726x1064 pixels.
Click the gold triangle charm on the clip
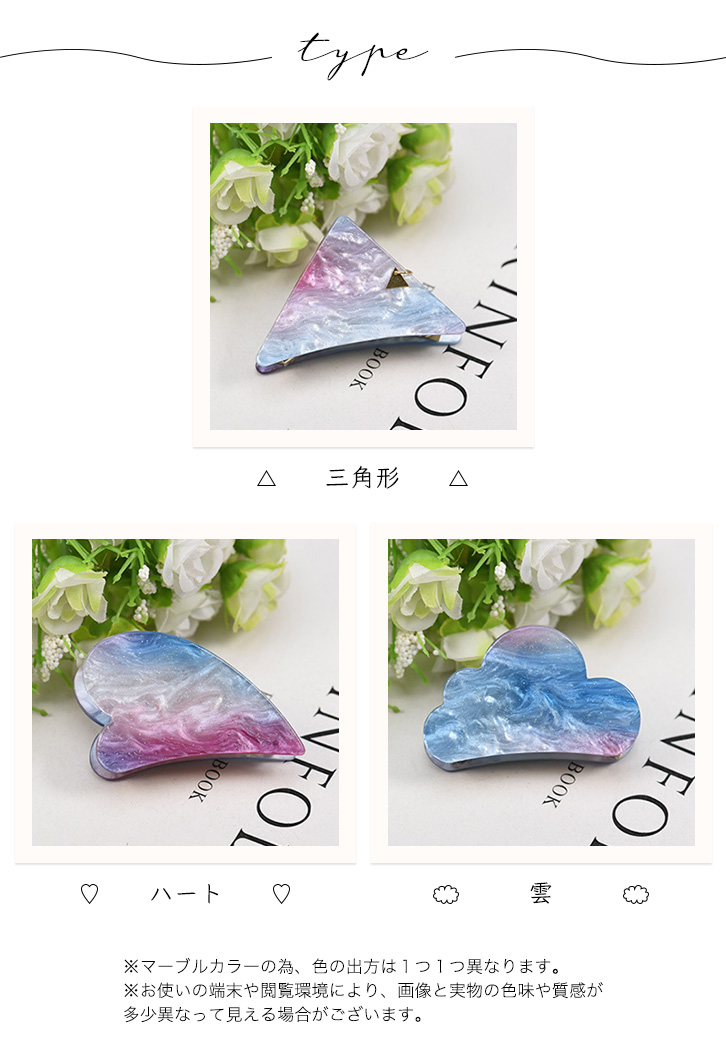click(398, 278)
